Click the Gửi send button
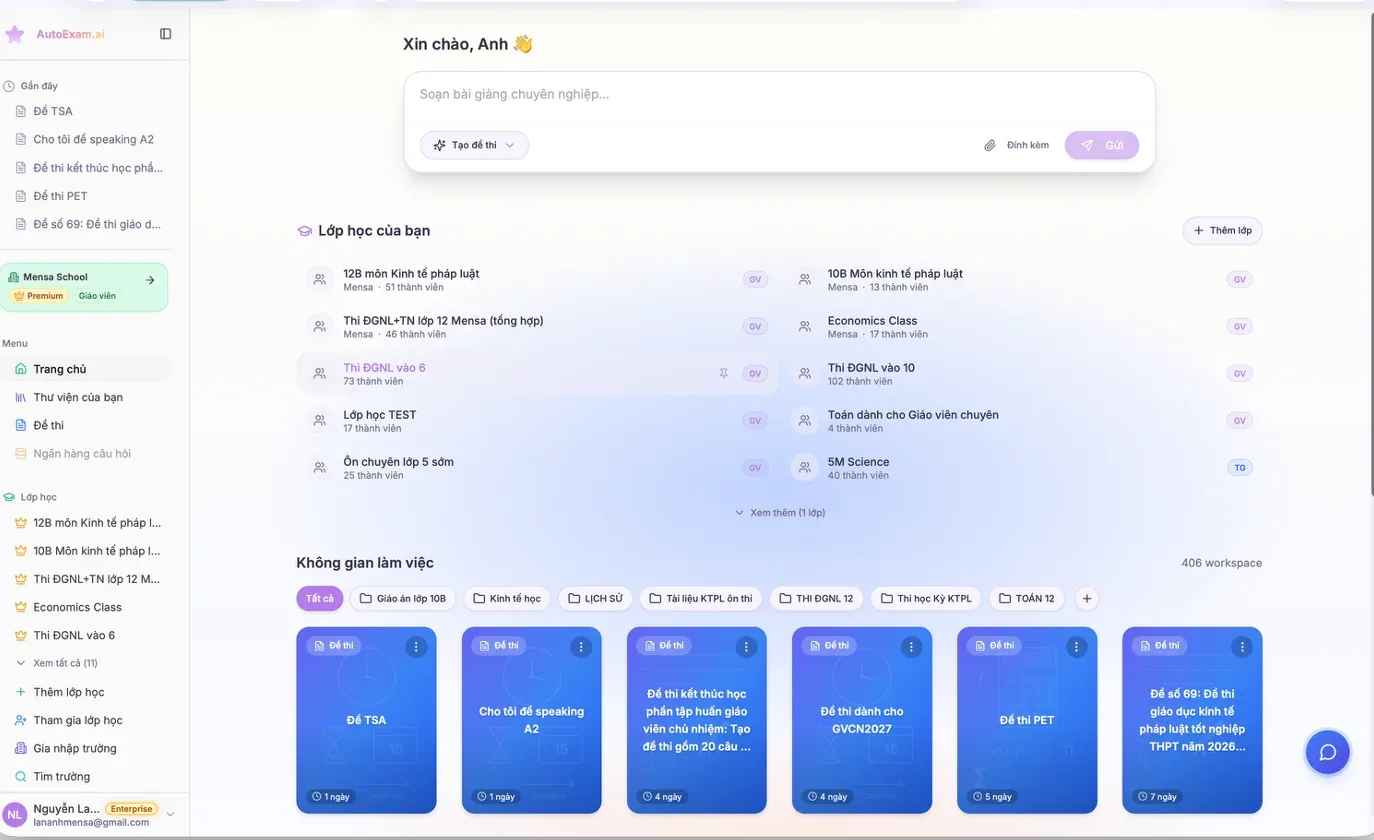The height and width of the screenshot is (840, 1374). point(1102,145)
